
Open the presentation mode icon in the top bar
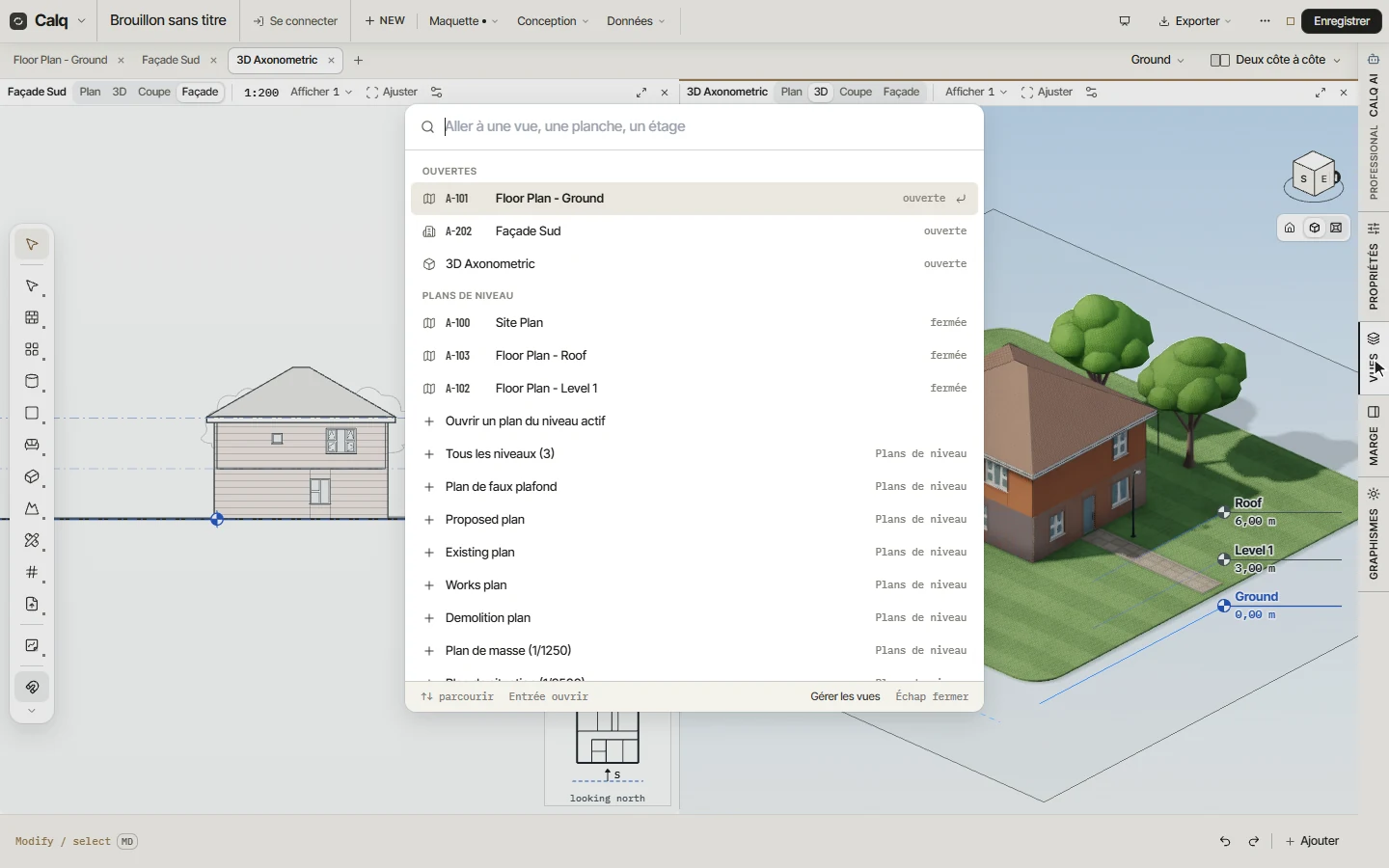(x=1125, y=21)
